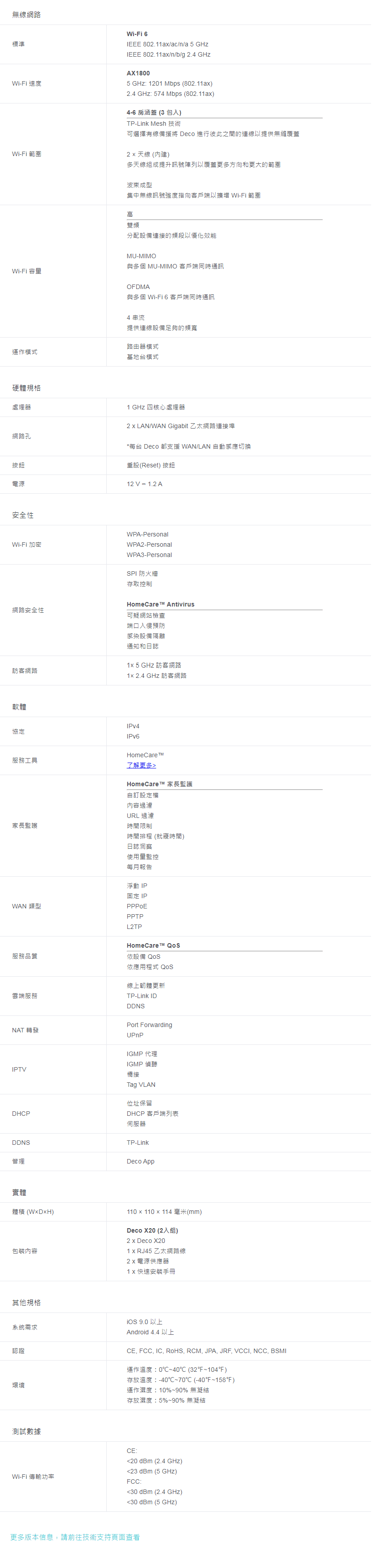Click '1× 2.4 GHz 訪客網路' text
The height and width of the screenshot is (1568, 384).
(x=157, y=676)
